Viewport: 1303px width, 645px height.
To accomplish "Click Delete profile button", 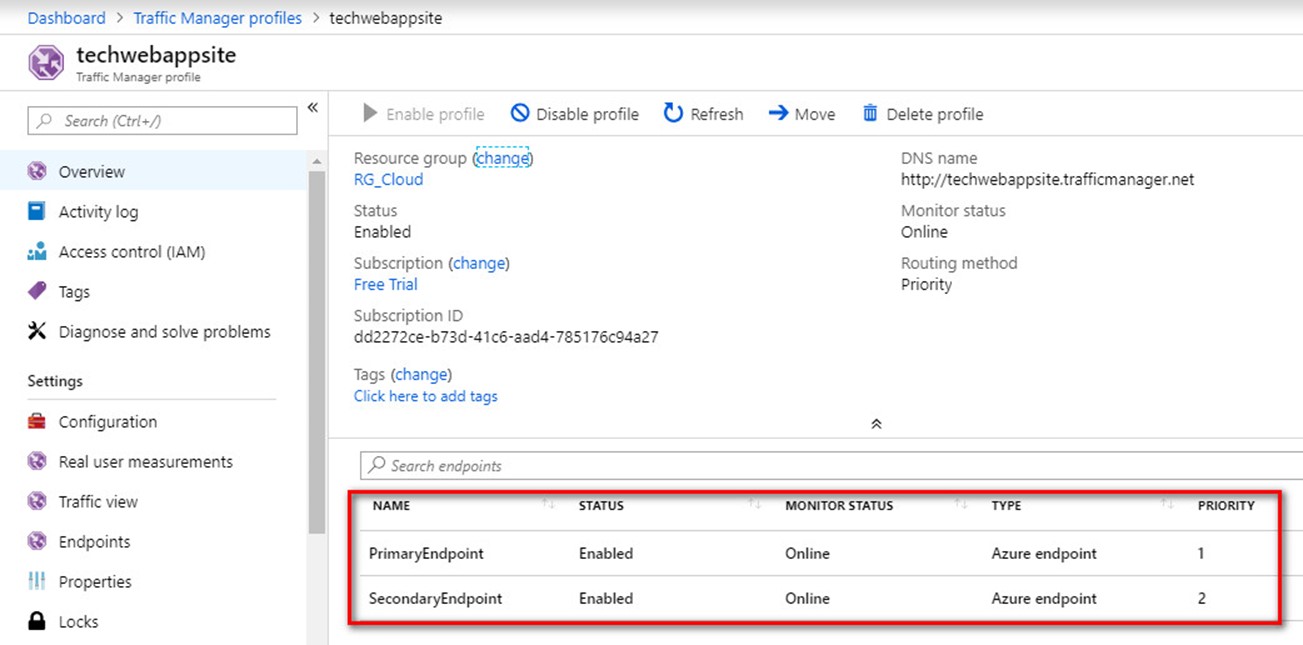I will tap(922, 114).
